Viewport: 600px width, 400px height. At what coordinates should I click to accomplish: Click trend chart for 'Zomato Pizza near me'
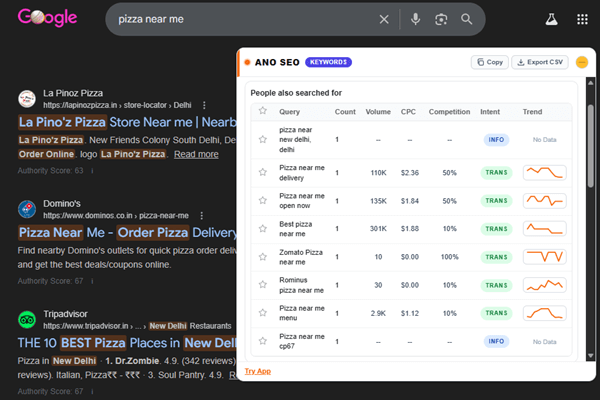click(545, 257)
